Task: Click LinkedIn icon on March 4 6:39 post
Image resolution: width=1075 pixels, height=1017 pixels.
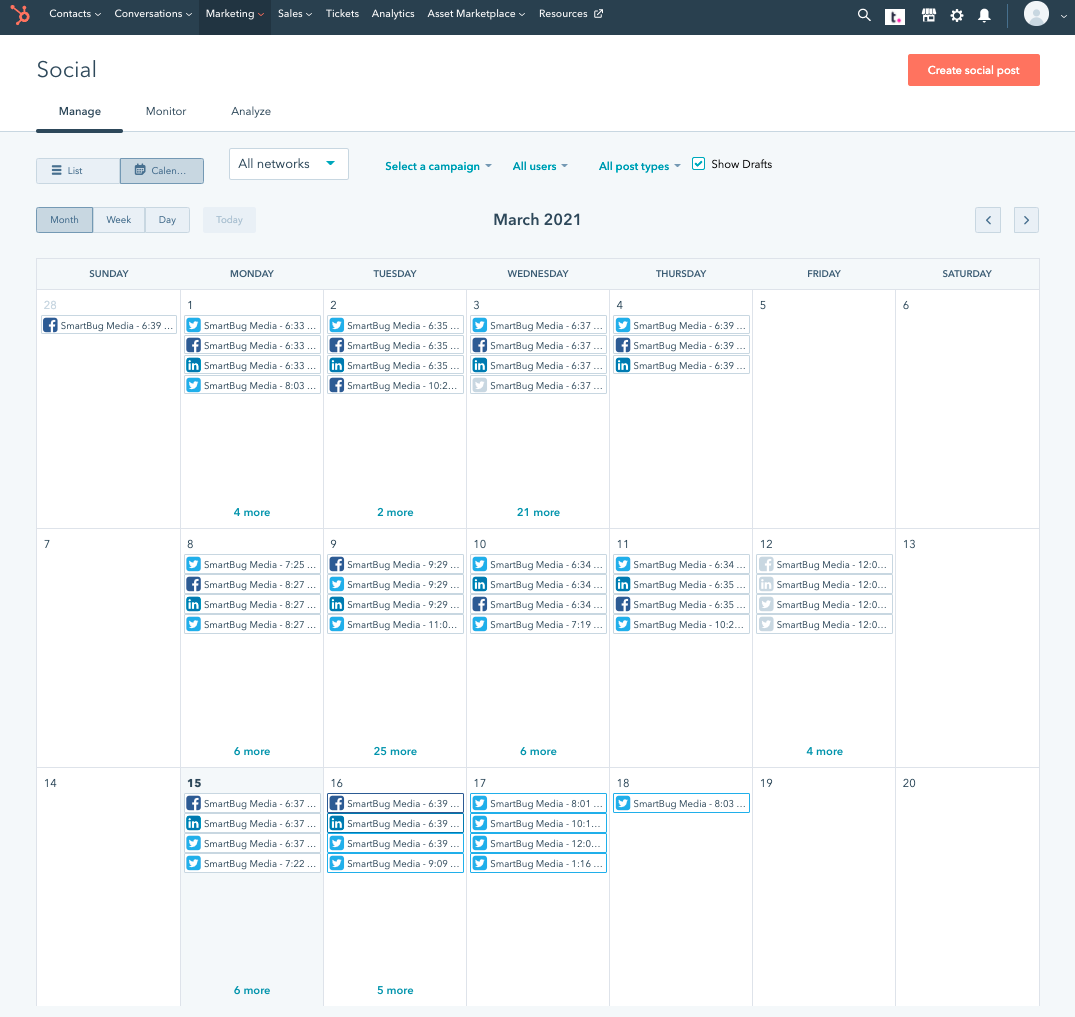Action: 623,366
